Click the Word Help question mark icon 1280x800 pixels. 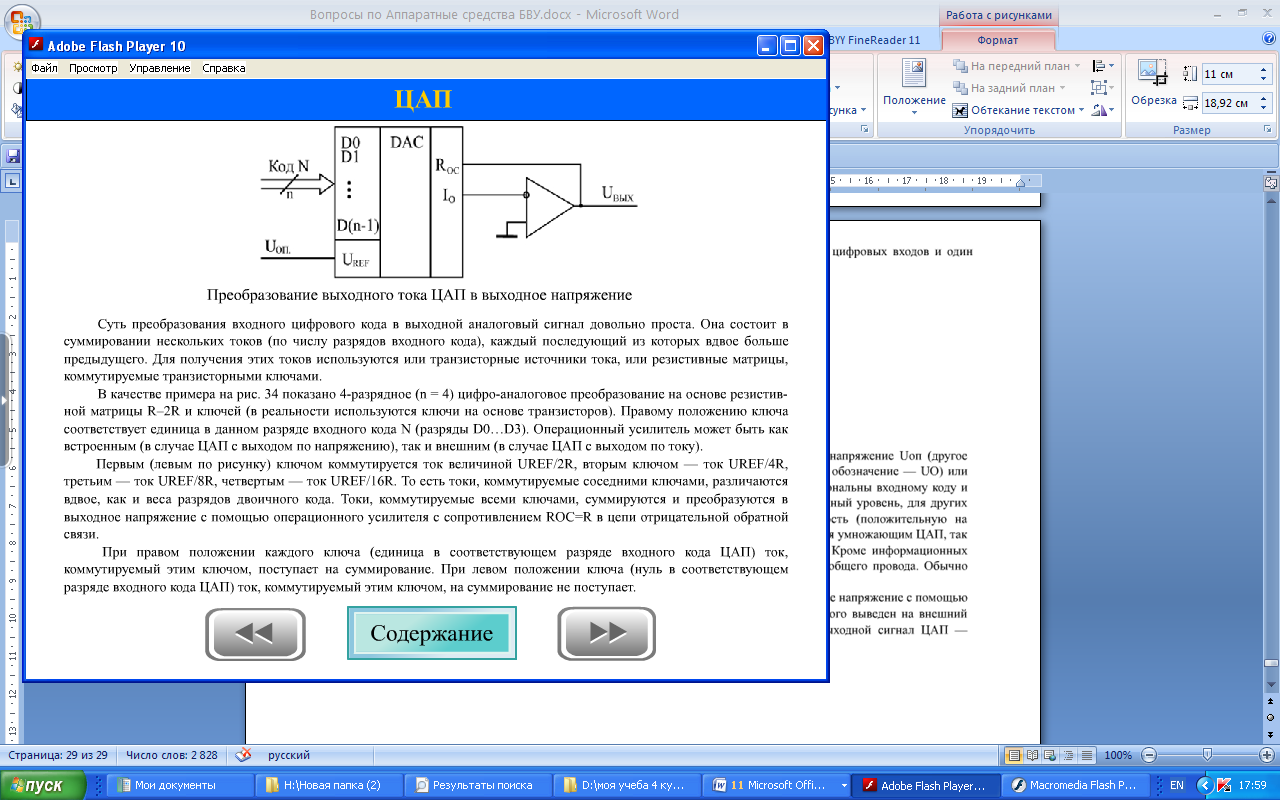pyautogui.click(x=1269, y=38)
